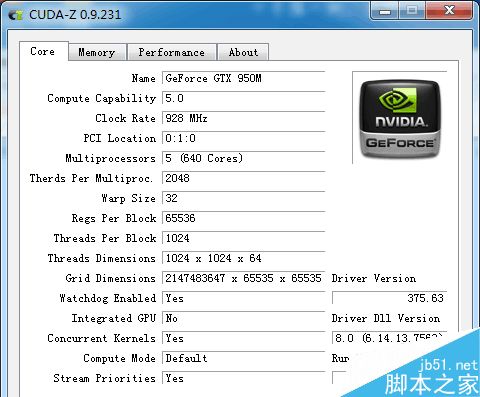Click the Concurrent Kernels label
Viewport: 480px width, 397px height.
tap(102, 338)
